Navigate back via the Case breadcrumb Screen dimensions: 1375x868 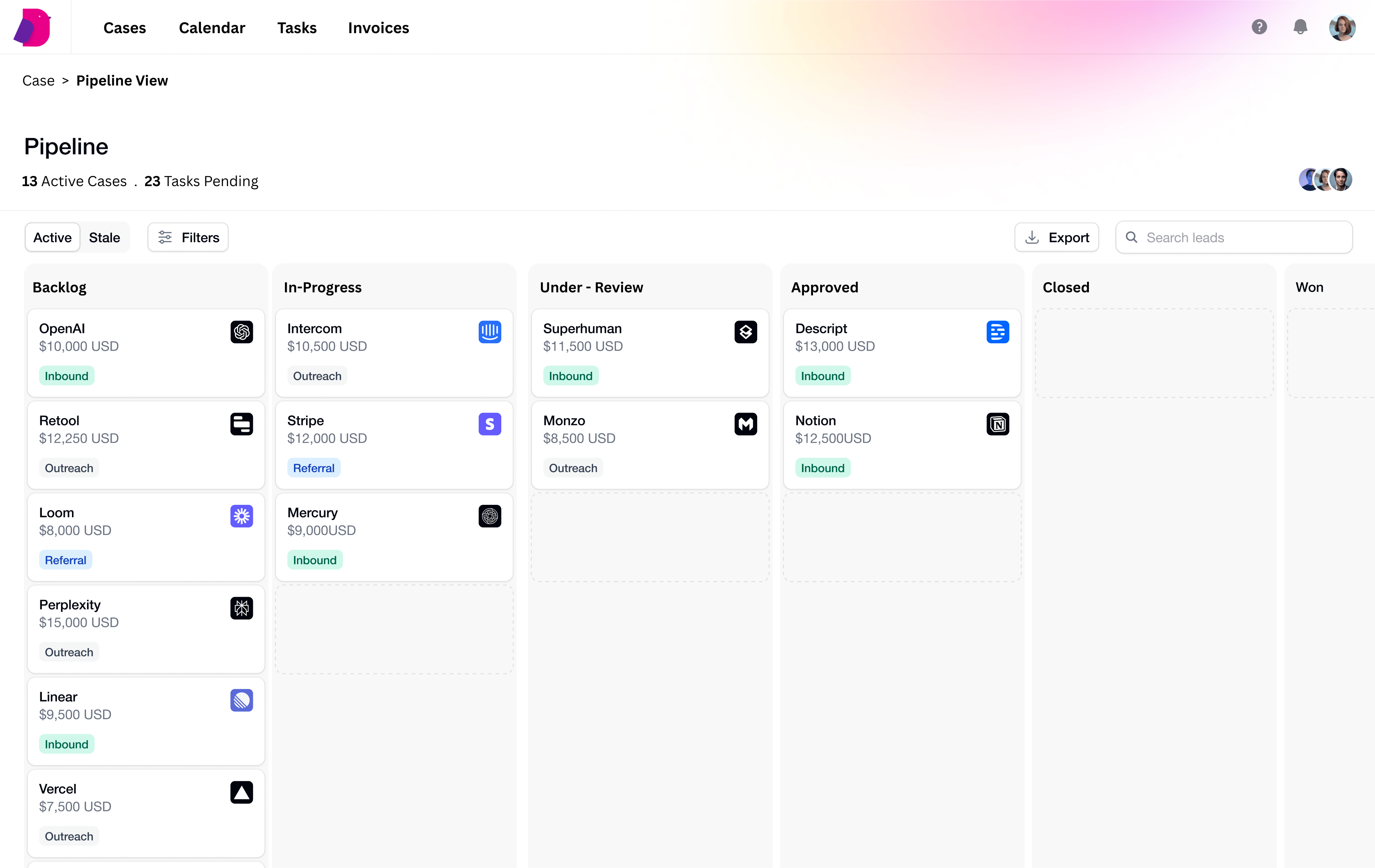pos(38,81)
